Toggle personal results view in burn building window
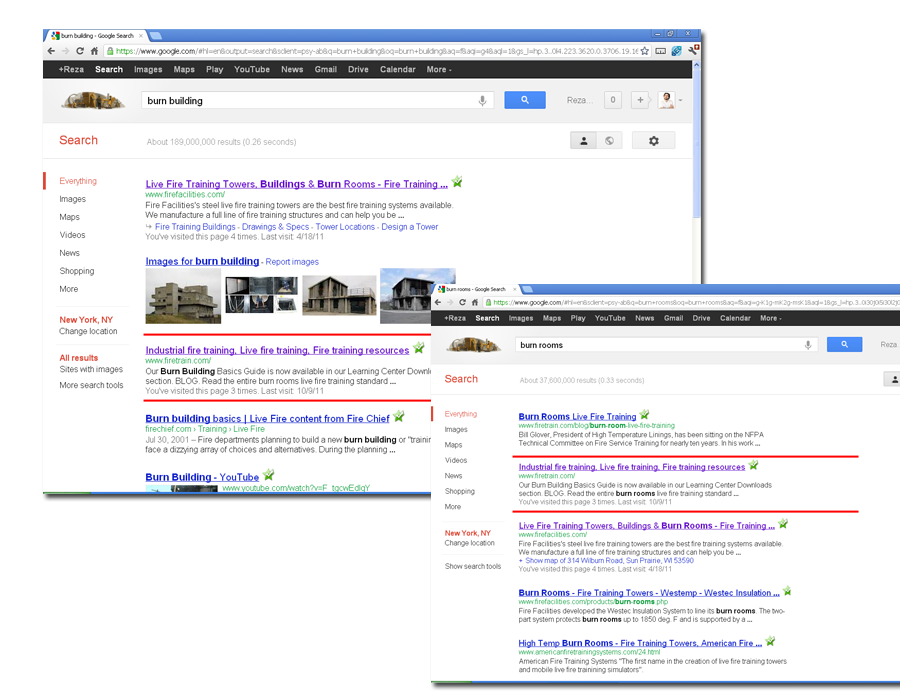 583,141
